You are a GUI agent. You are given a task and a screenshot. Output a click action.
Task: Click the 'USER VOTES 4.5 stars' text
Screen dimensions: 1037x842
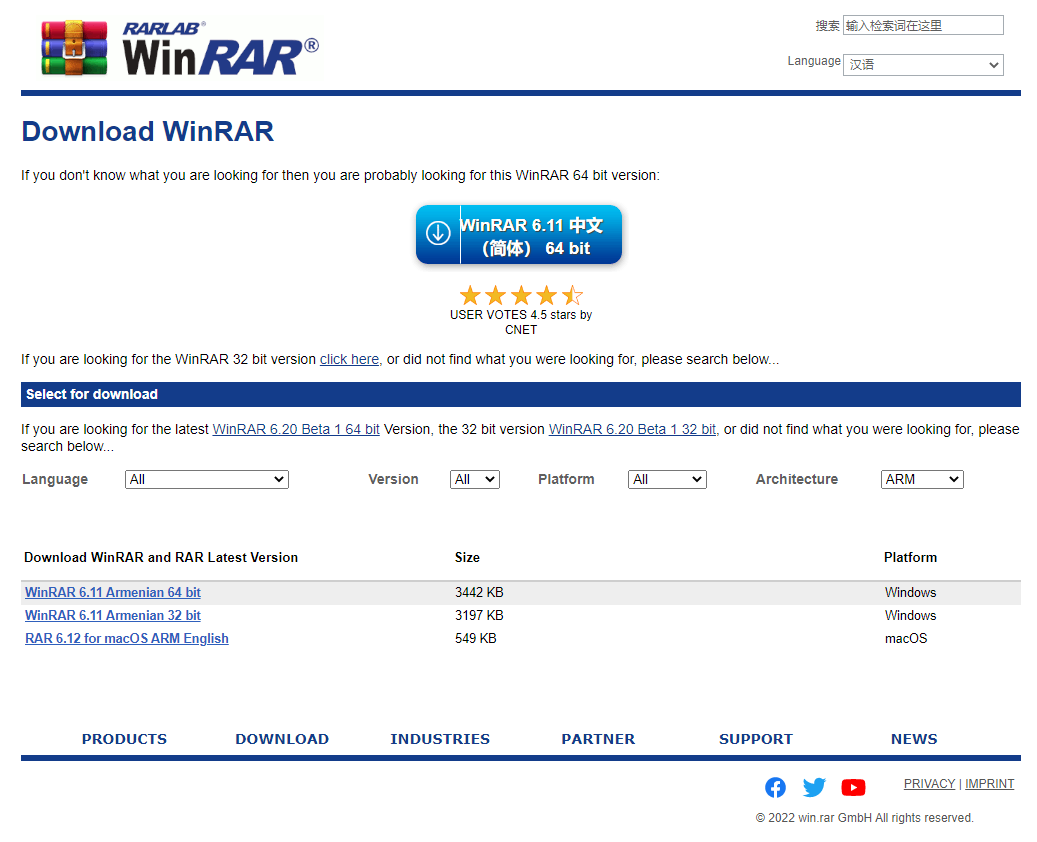[521, 322]
